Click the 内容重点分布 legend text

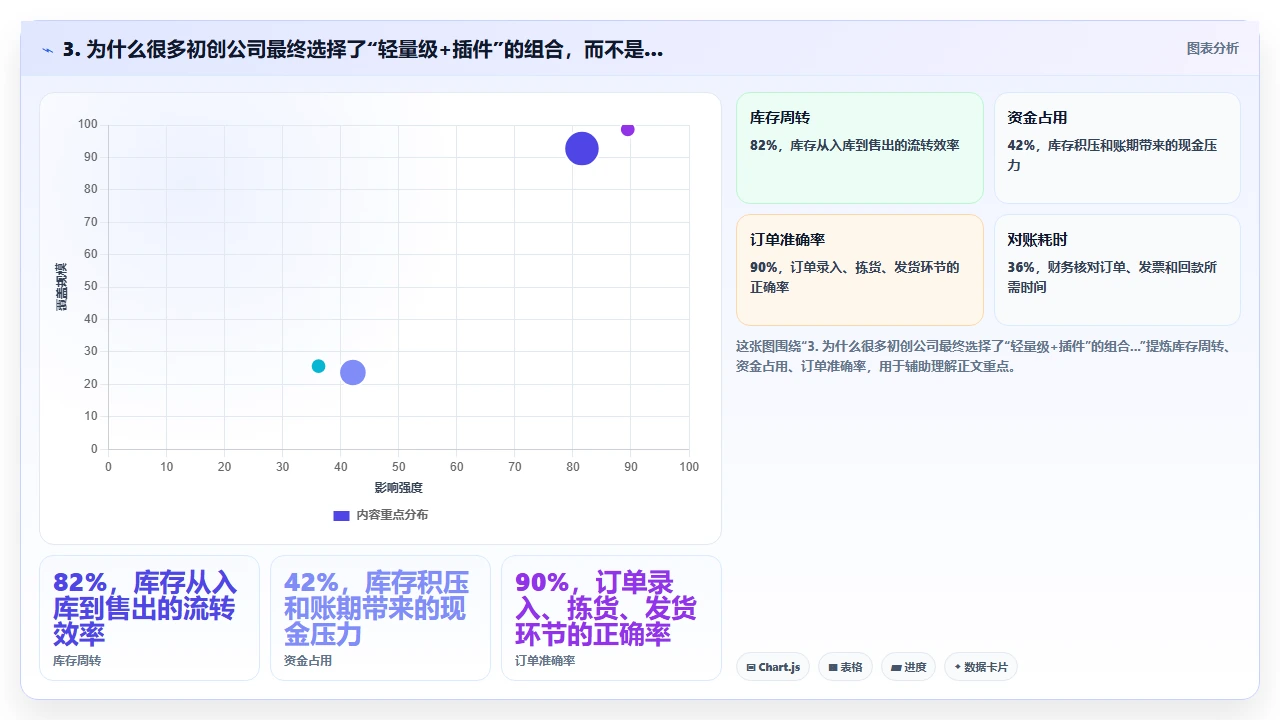point(392,515)
